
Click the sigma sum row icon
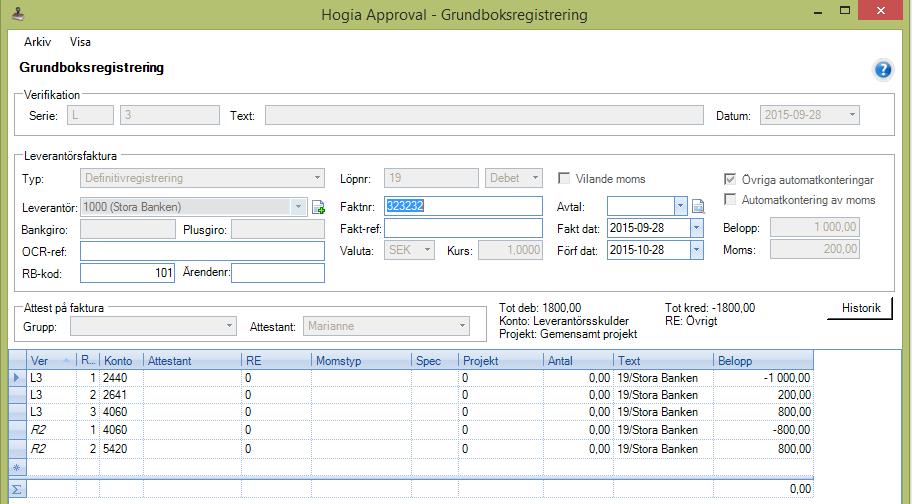point(17,489)
